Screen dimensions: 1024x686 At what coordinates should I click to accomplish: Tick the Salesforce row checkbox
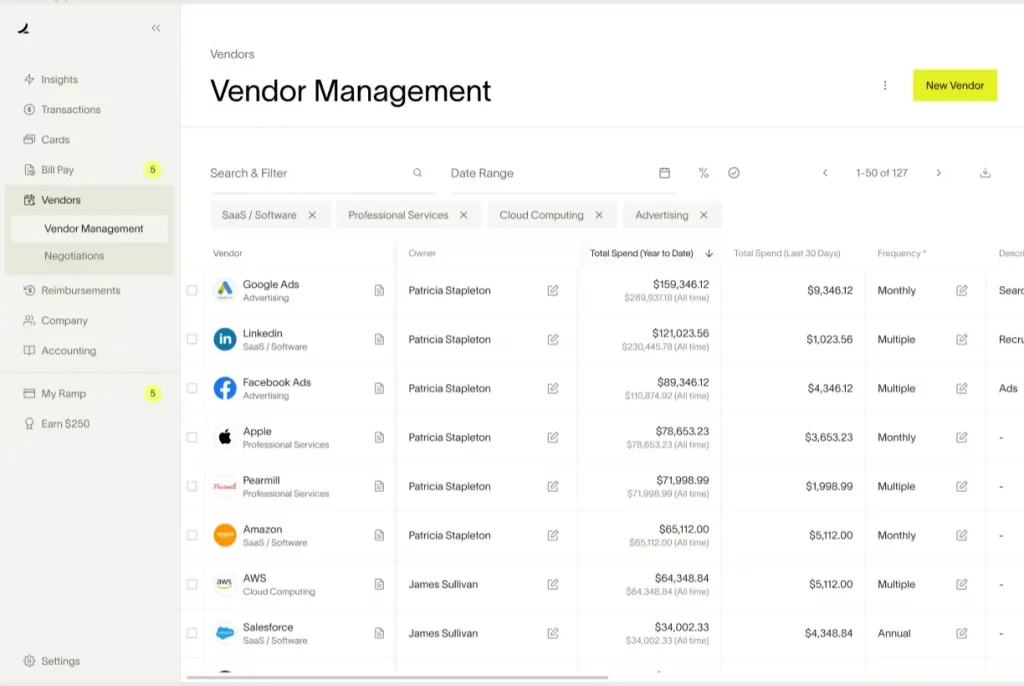[x=191, y=633]
